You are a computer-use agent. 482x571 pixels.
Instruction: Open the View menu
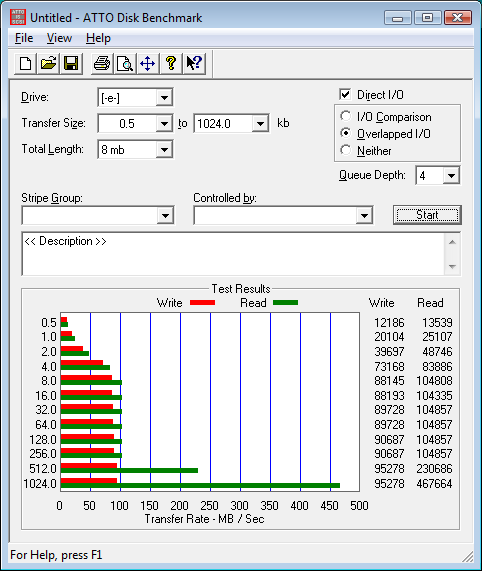(59, 38)
